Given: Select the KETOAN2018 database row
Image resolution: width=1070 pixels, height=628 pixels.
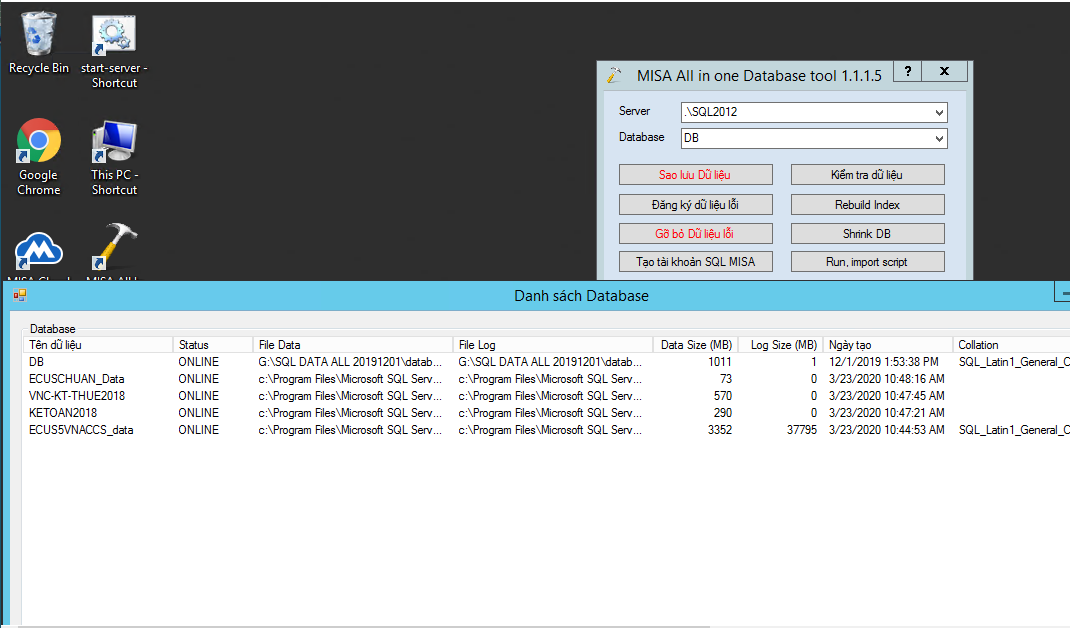Looking at the screenshot, I should (x=546, y=413).
